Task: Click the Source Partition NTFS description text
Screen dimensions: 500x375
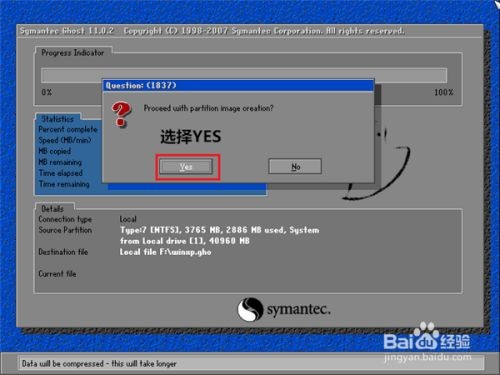Action: [x=219, y=235]
